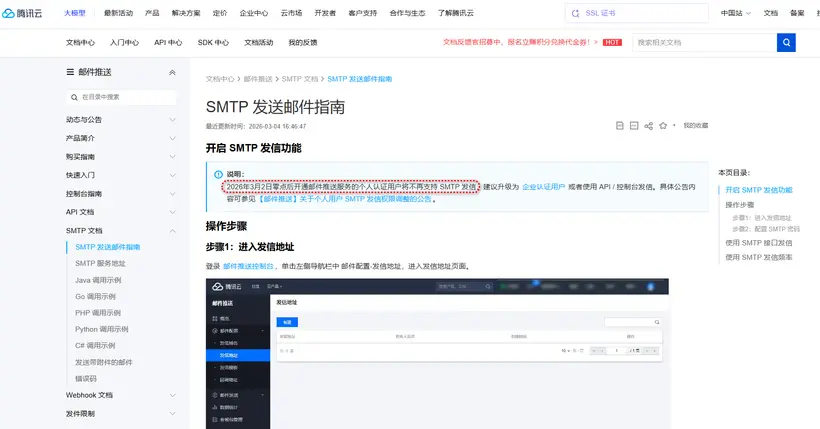Open 我的收藏 link
Screen dimensions: 820x429
click(x=696, y=126)
